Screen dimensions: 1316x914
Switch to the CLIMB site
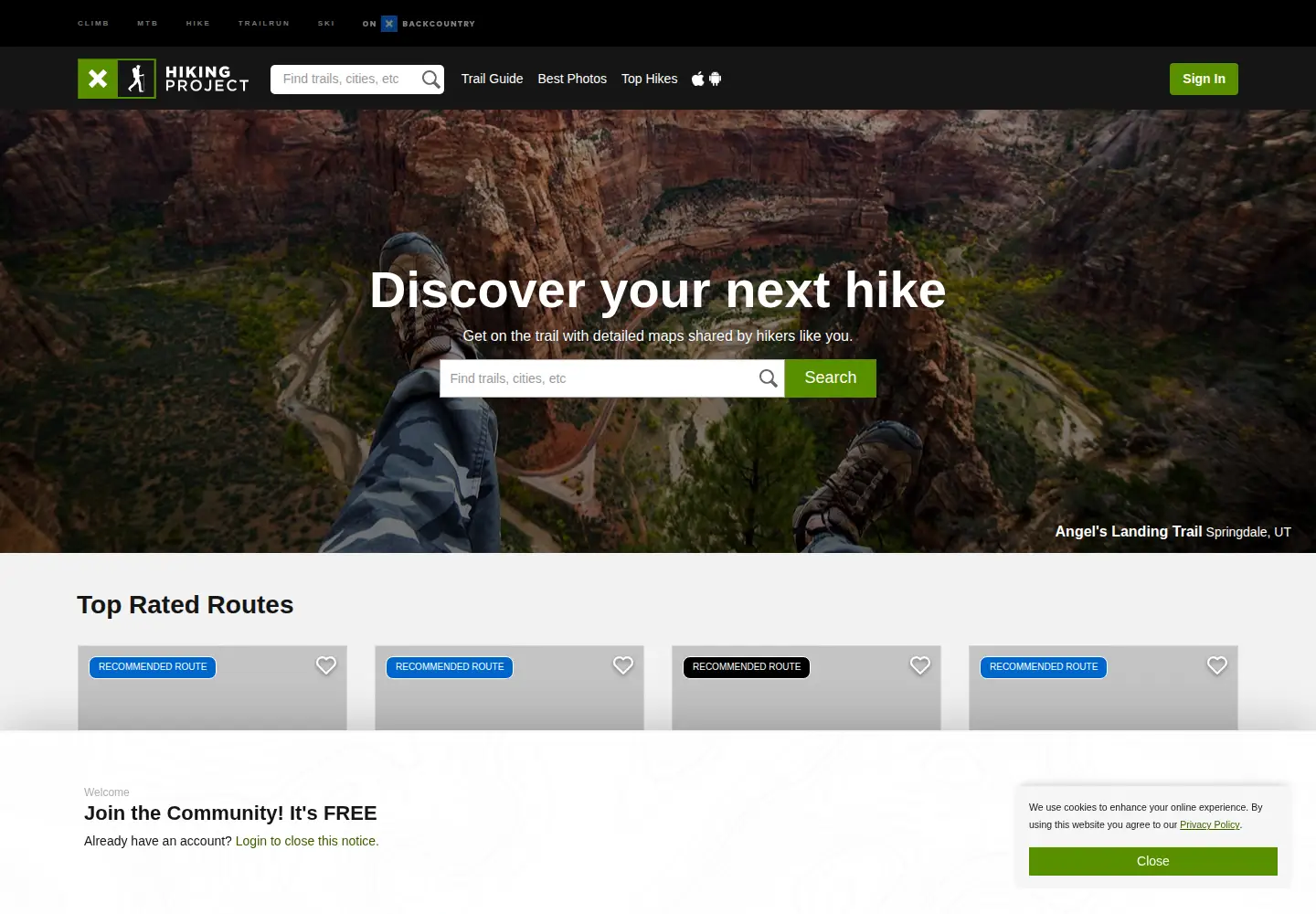click(93, 24)
